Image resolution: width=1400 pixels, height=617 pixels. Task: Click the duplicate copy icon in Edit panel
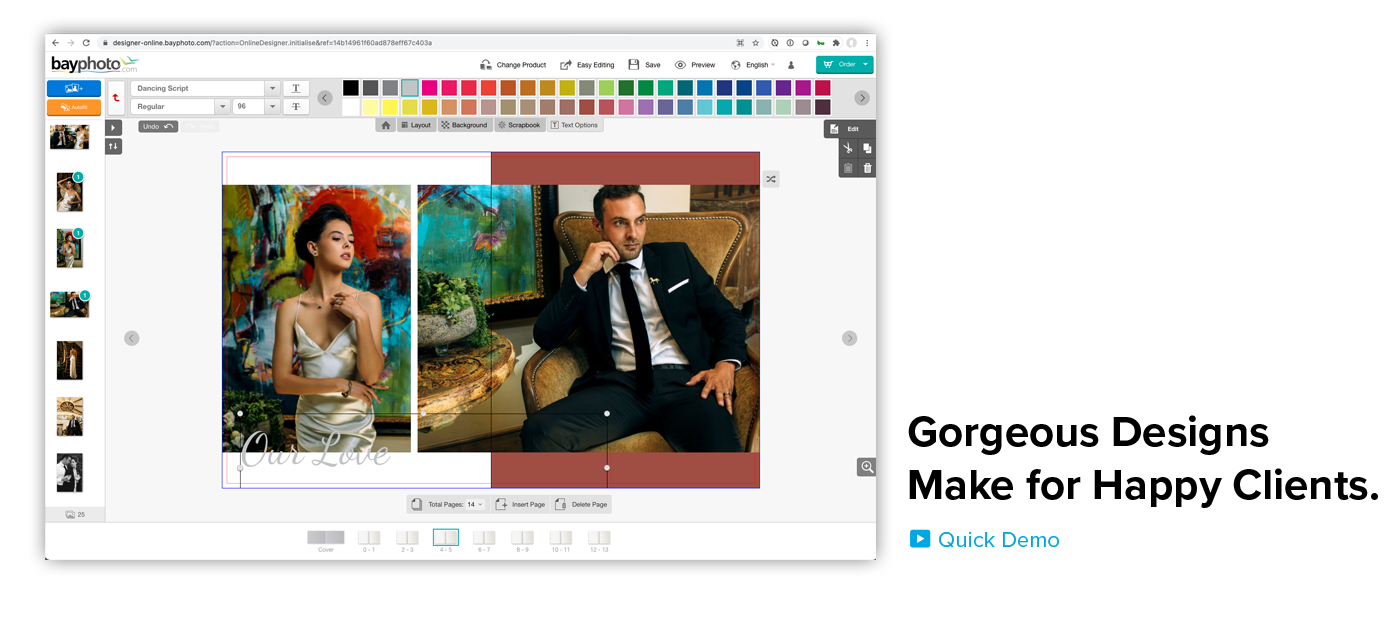[867, 148]
